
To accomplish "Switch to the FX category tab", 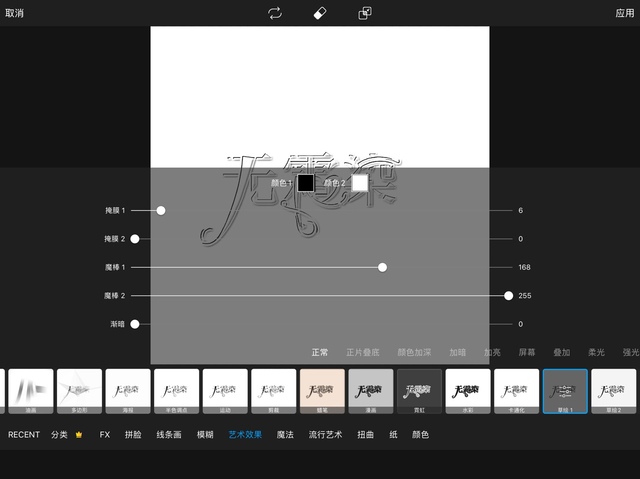I will [105, 435].
